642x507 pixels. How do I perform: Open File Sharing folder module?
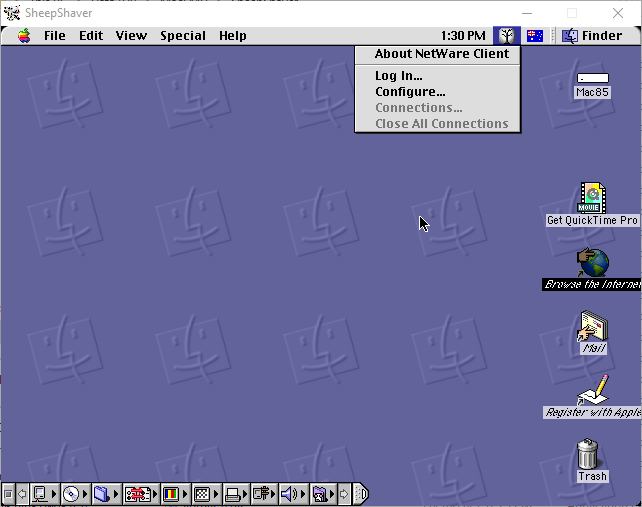pyautogui.click(x=106, y=494)
